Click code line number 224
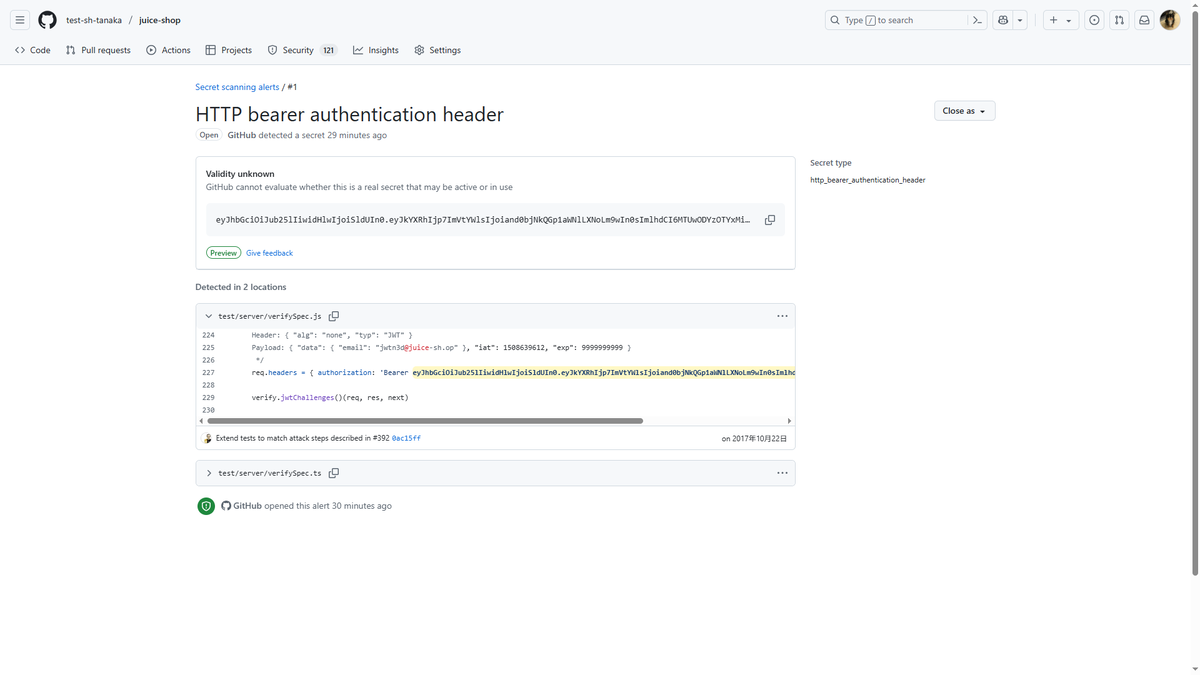1200x675 pixels. [x=208, y=335]
